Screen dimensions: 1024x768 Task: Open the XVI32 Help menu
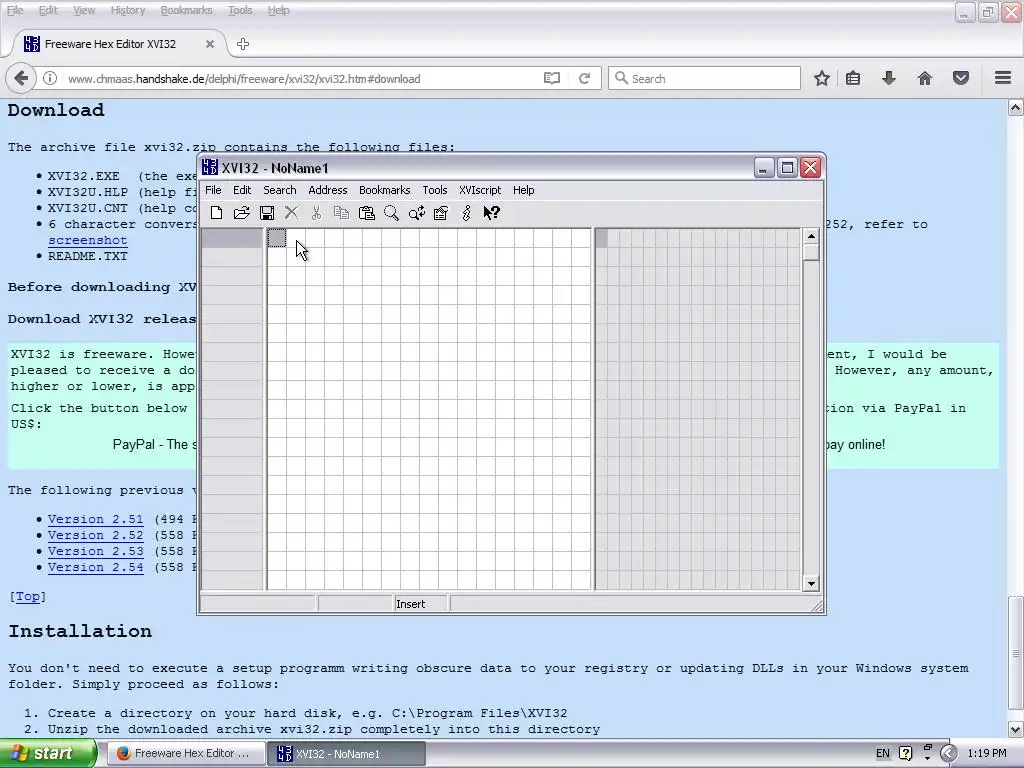tap(523, 190)
